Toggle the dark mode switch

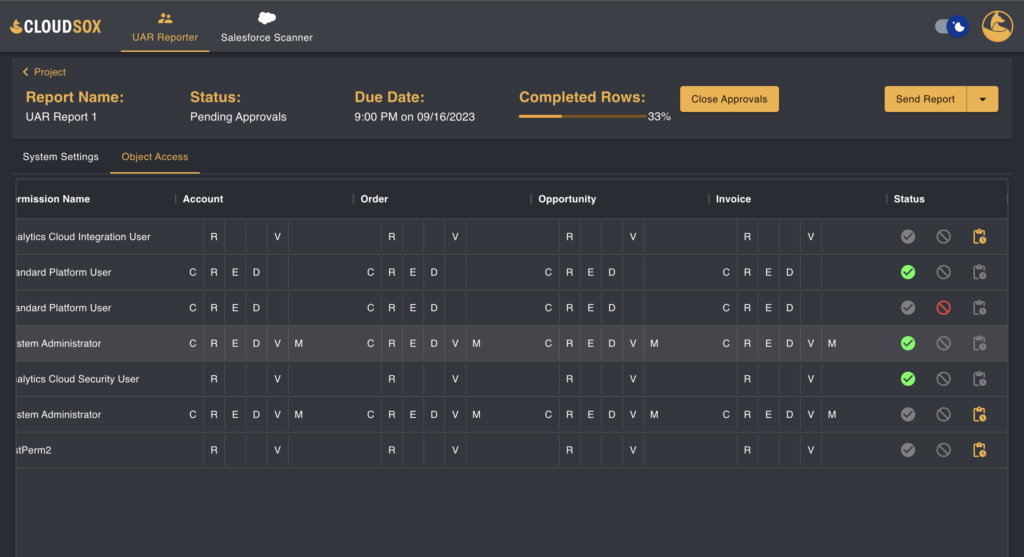tap(952, 27)
